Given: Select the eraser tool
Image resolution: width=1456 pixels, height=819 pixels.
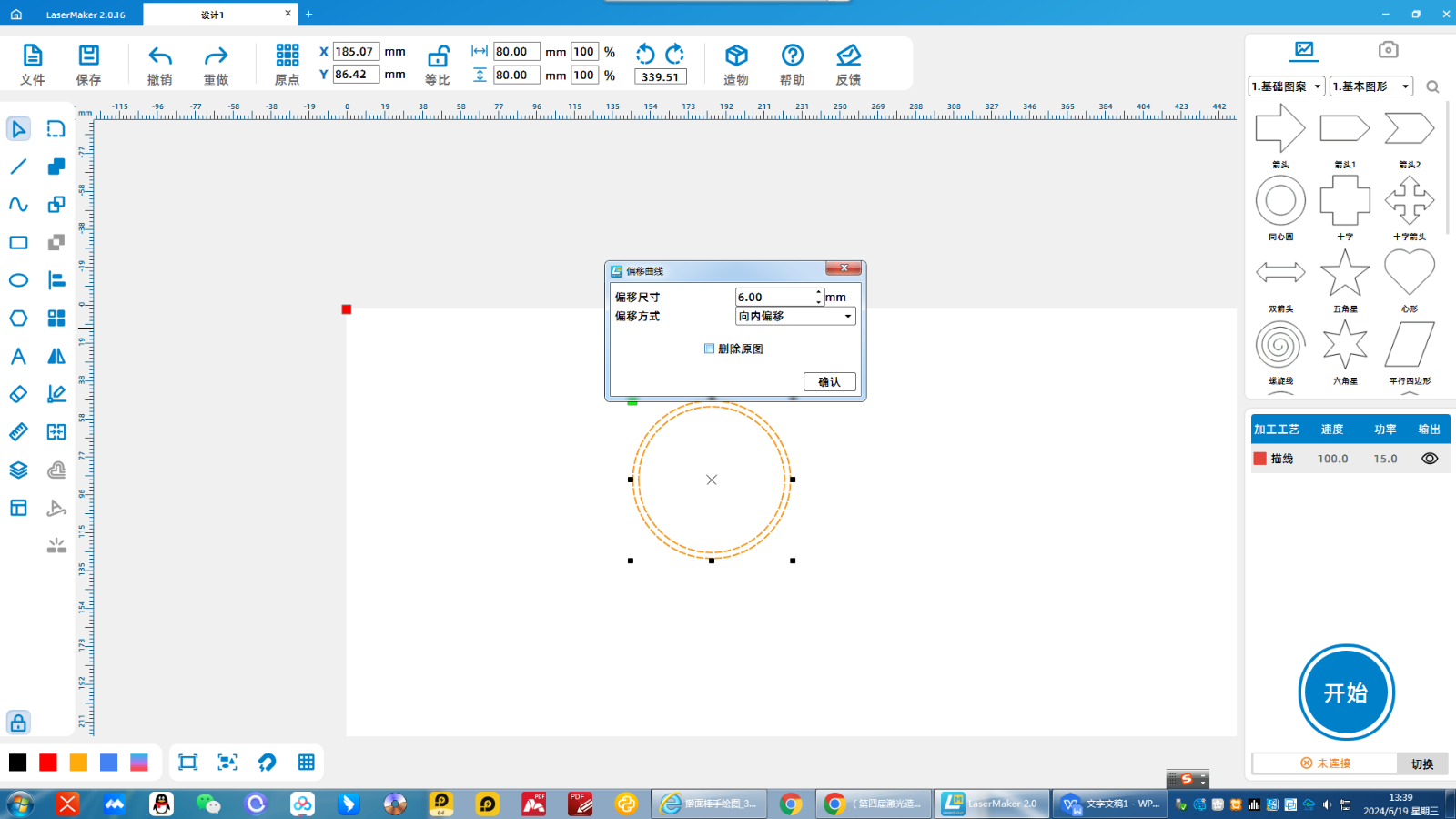Looking at the screenshot, I should (x=18, y=394).
